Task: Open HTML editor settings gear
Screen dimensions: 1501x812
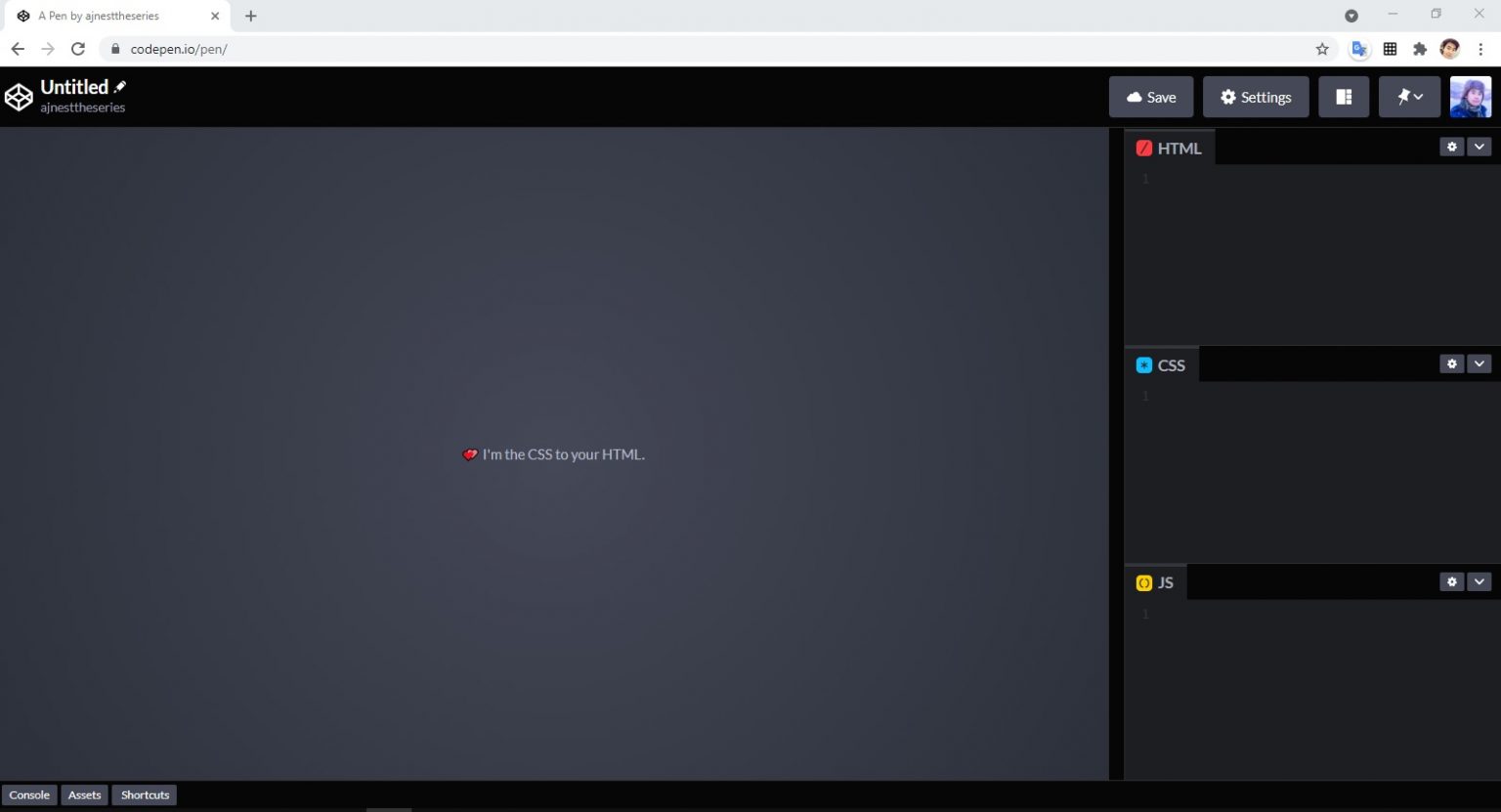Action: tap(1451, 147)
